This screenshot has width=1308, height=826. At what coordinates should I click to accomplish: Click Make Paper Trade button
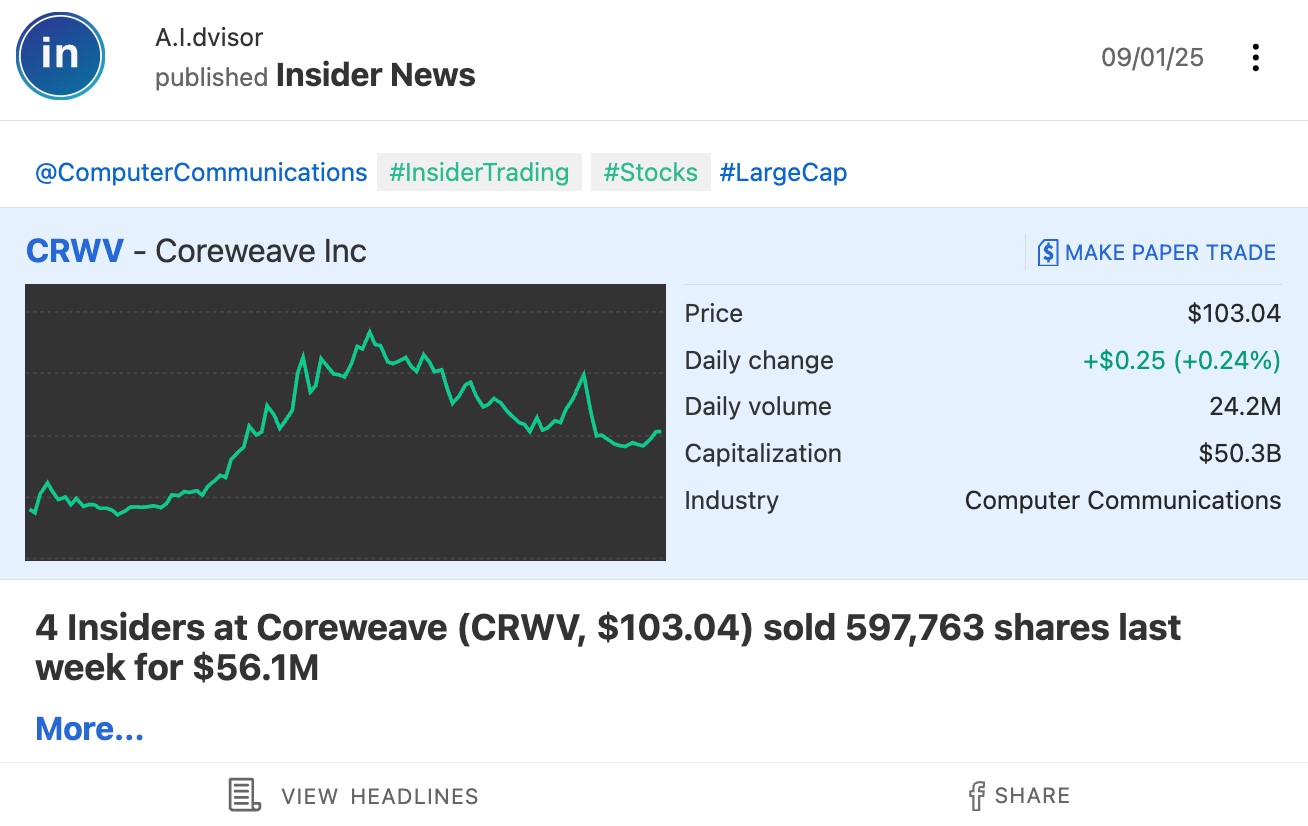click(x=1157, y=252)
